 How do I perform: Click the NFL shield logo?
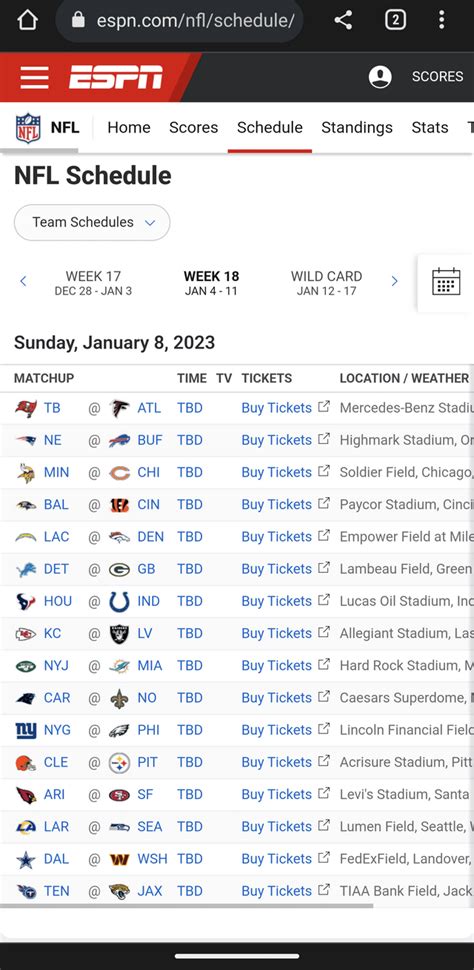[x=28, y=128]
